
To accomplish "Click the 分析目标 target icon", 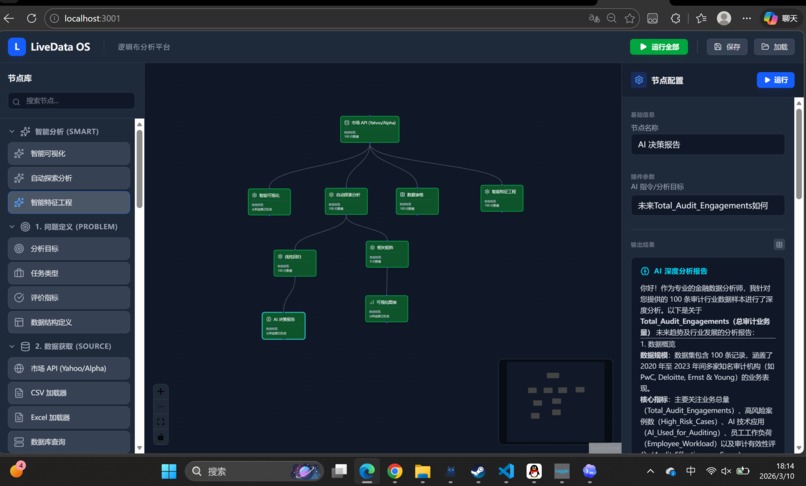I will 19,248.
